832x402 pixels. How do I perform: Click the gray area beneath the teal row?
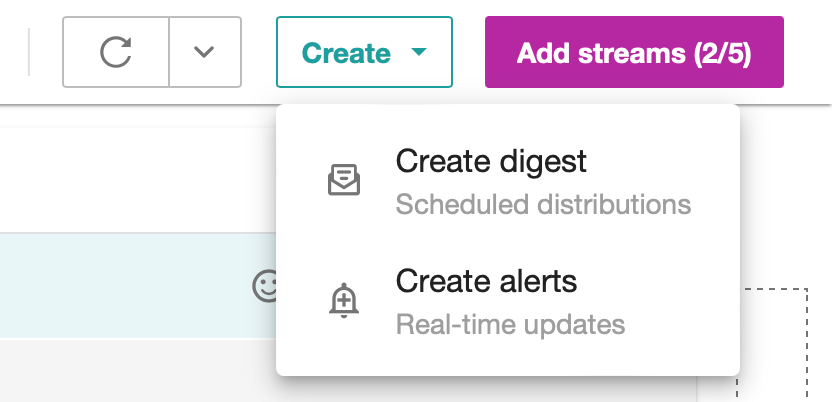point(138,371)
